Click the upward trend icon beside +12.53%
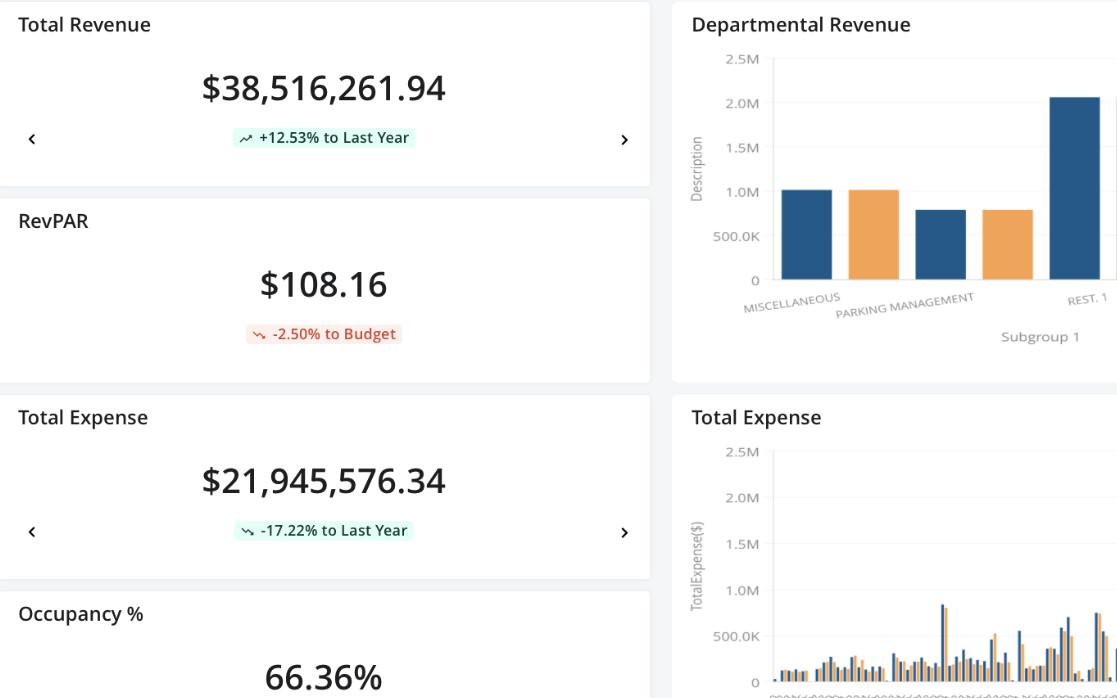1117x698 pixels. tap(246, 138)
